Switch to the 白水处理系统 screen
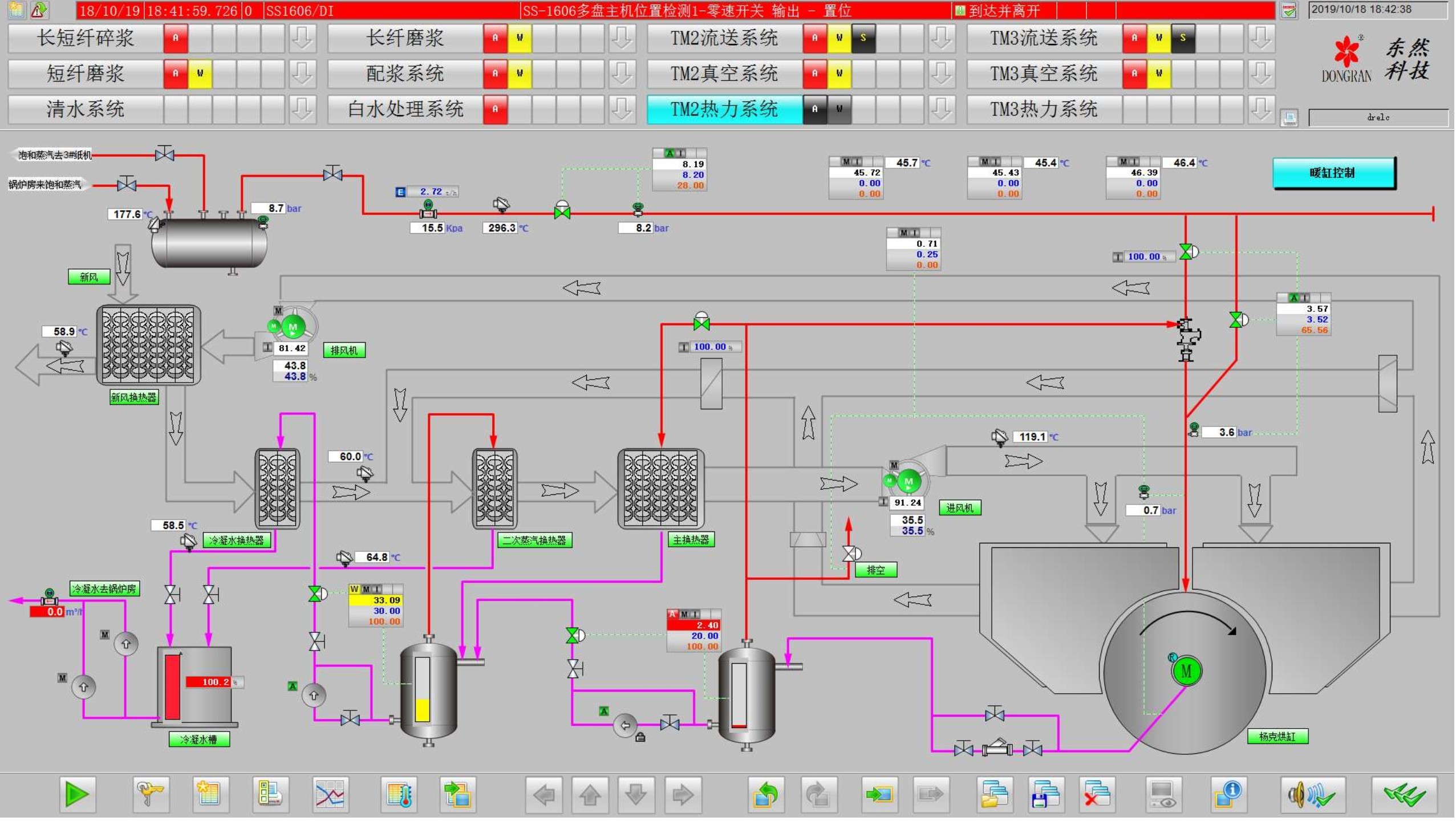 tap(405, 109)
